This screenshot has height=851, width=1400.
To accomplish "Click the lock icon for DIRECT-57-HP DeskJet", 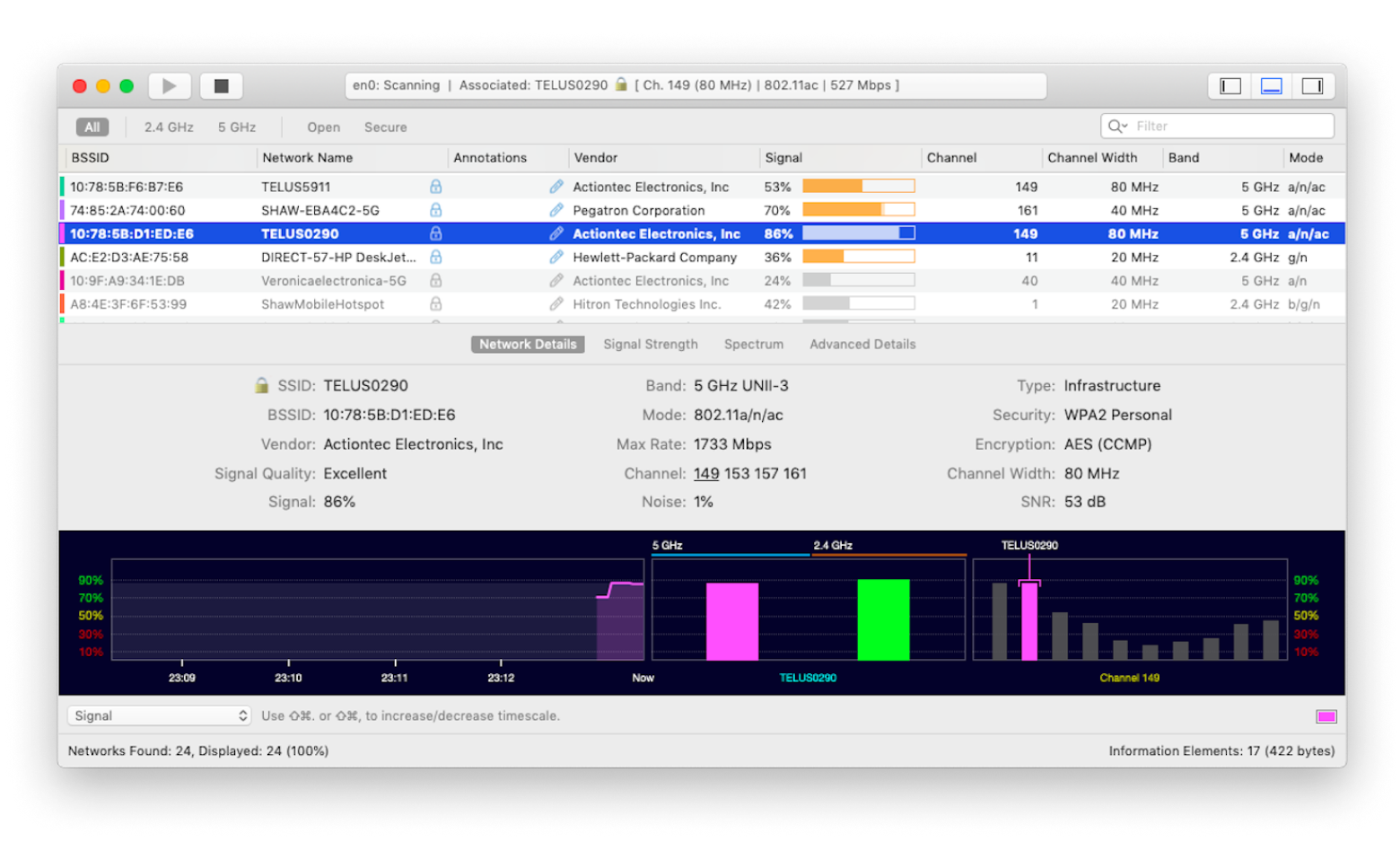I will point(435,257).
